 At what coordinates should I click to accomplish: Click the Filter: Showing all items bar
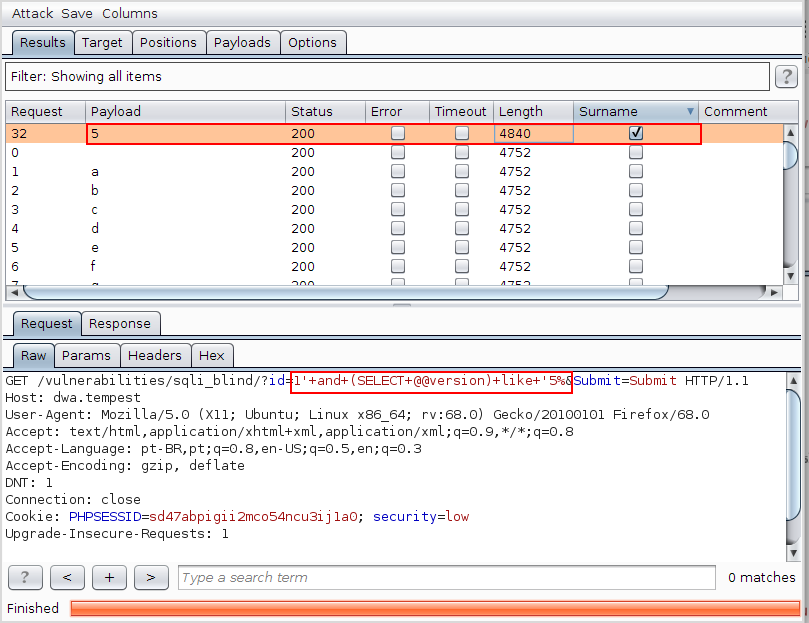coord(385,77)
